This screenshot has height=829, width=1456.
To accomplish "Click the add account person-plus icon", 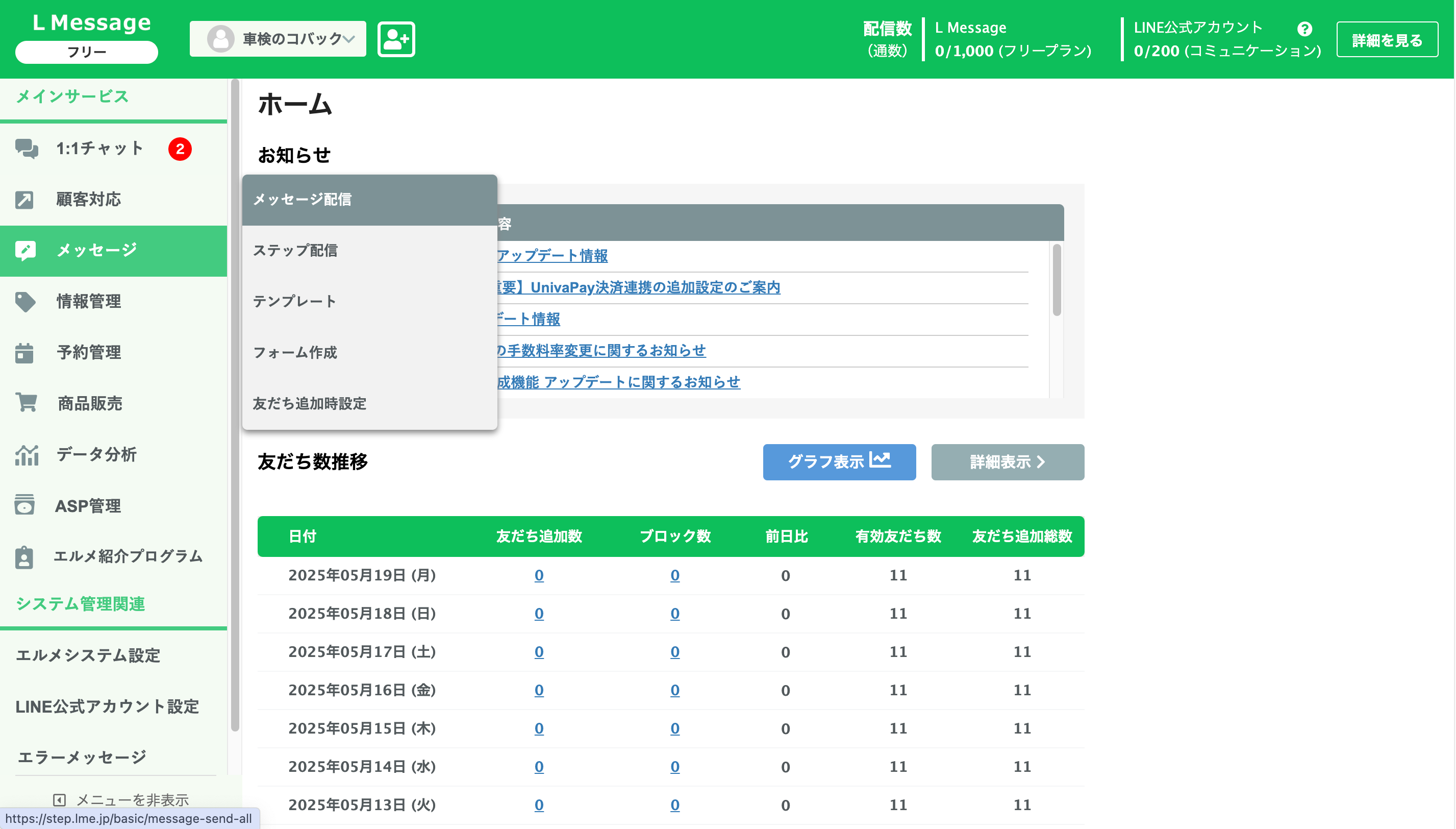I will 396,39.
